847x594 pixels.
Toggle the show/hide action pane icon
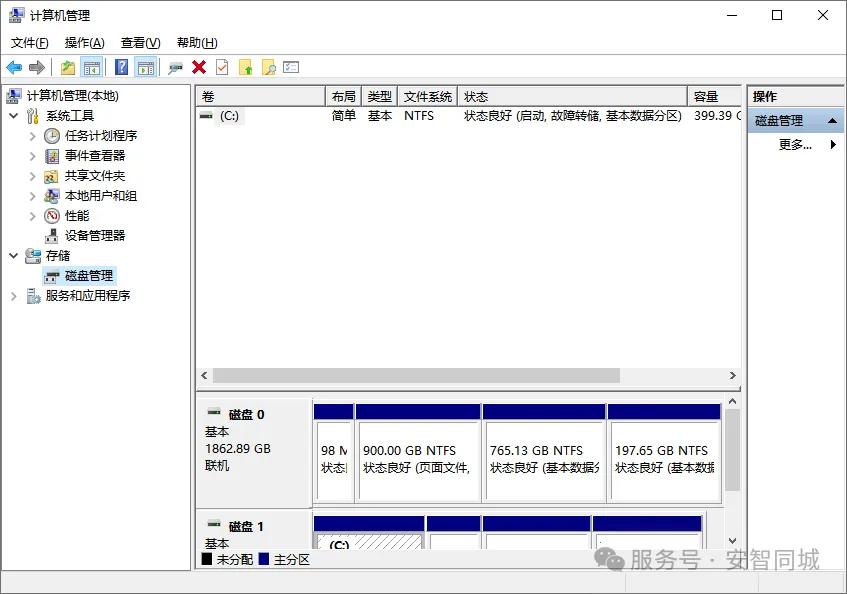point(146,68)
